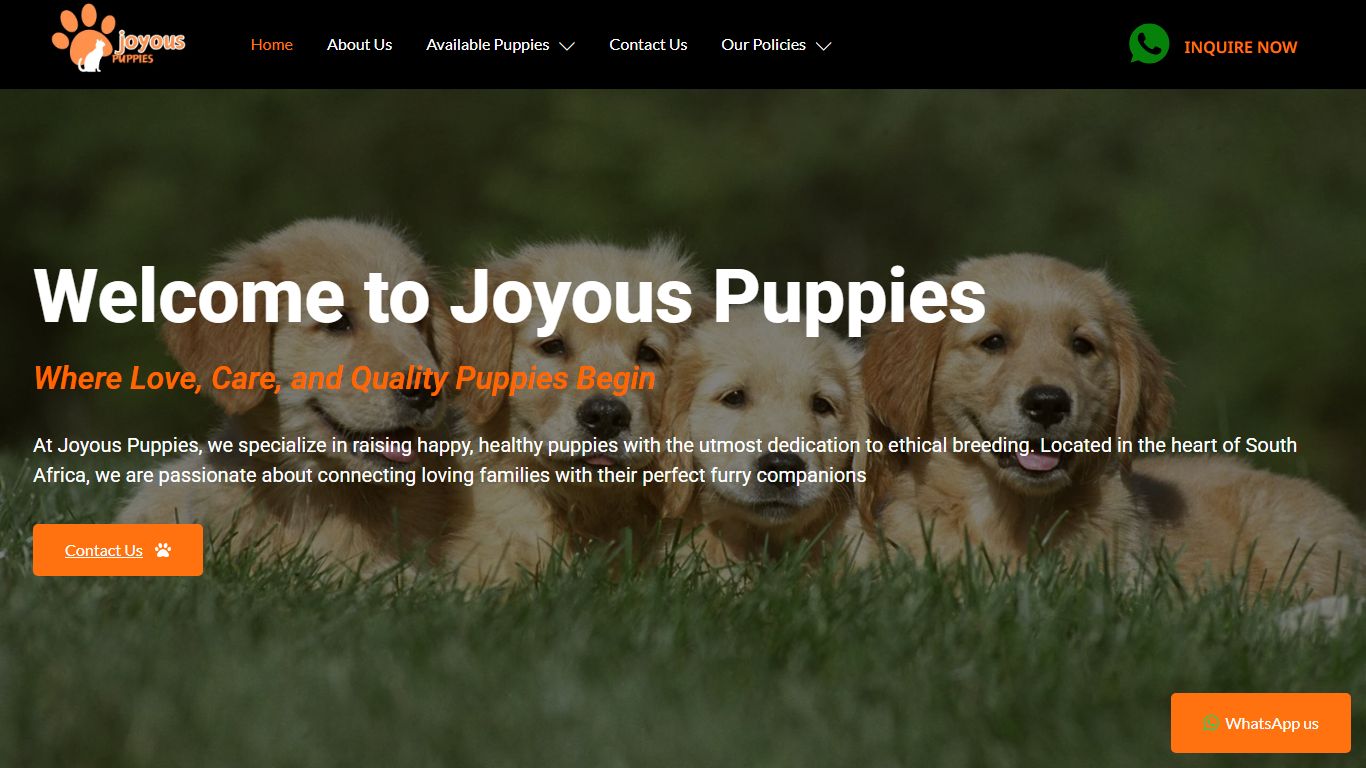1366x768 pixels.
Task: Click the Welcome to Joyous Puppies heading
Action: pyautogui.click(x=510, y=297)
